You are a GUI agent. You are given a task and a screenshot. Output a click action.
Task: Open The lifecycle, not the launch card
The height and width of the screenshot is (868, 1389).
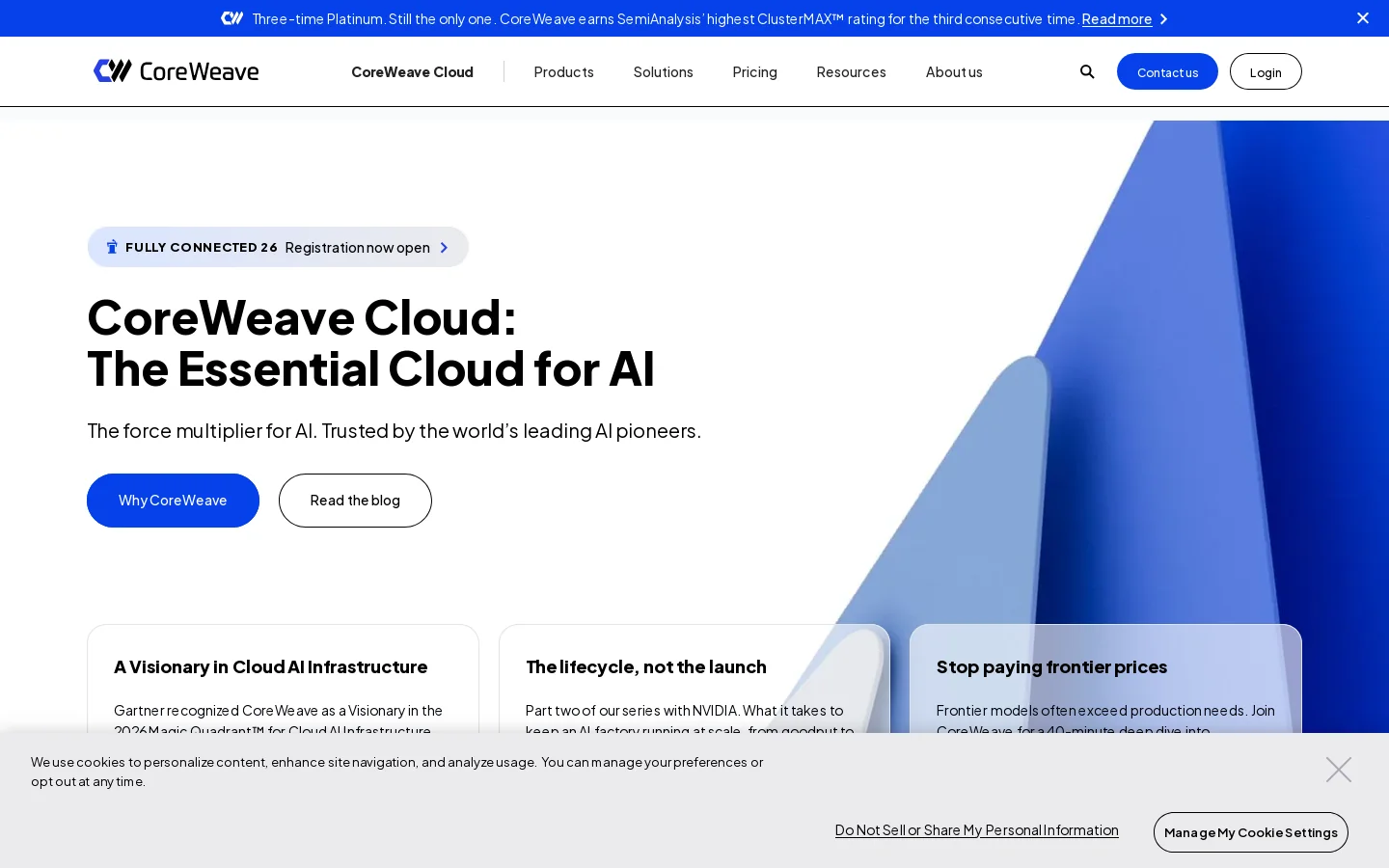point(694,679)
